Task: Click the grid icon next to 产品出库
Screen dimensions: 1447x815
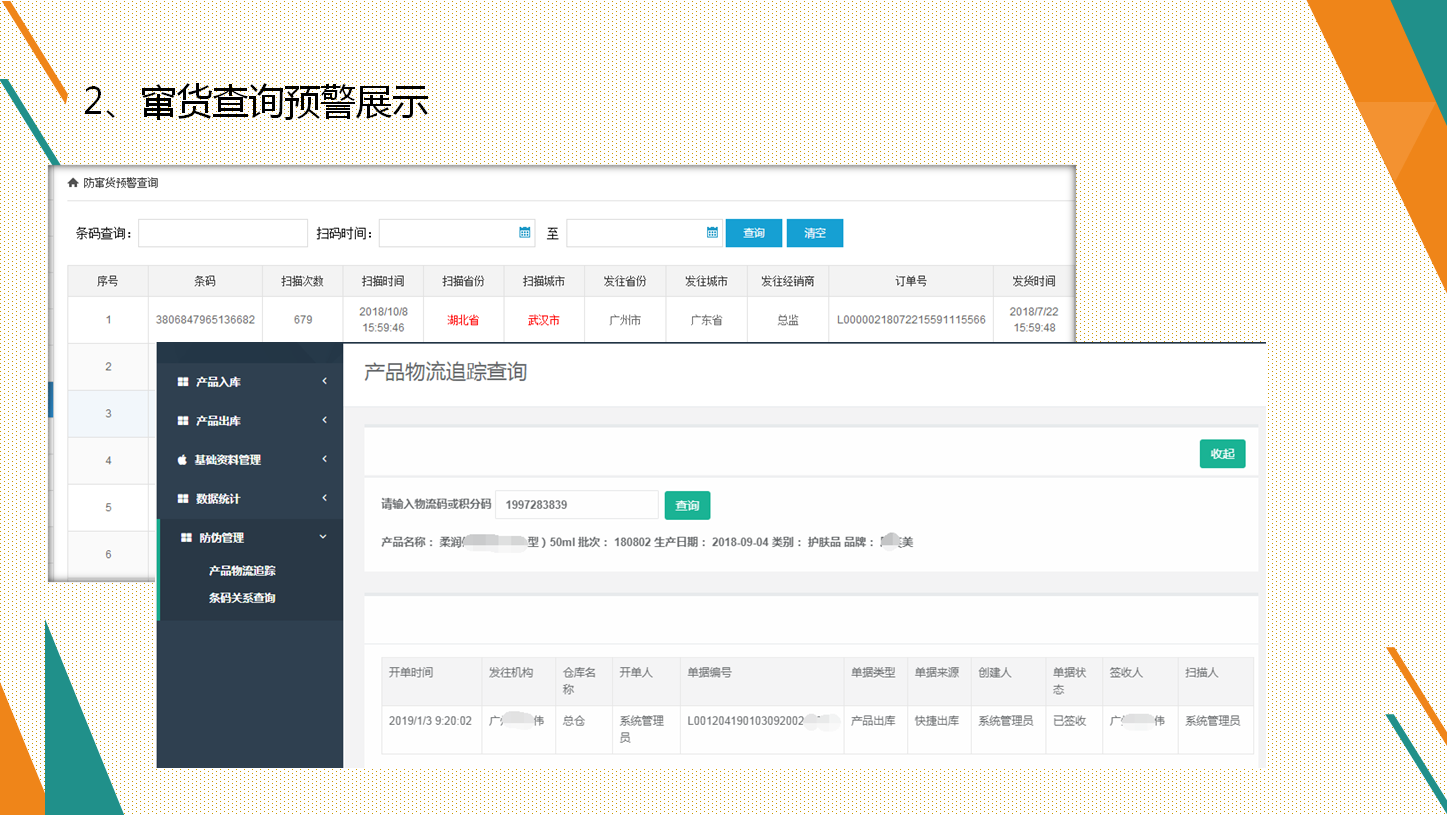Action: [183, 421]
